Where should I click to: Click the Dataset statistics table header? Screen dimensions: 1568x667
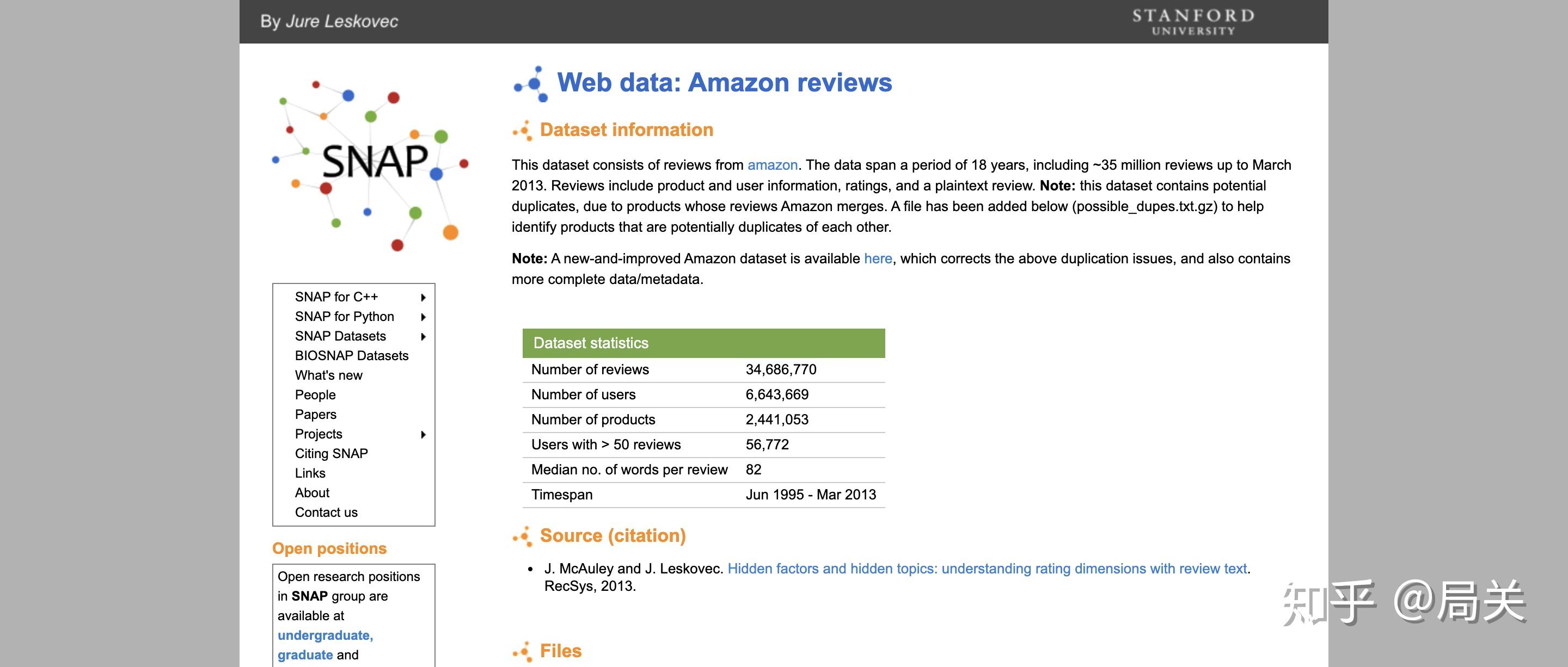[703, 343]
